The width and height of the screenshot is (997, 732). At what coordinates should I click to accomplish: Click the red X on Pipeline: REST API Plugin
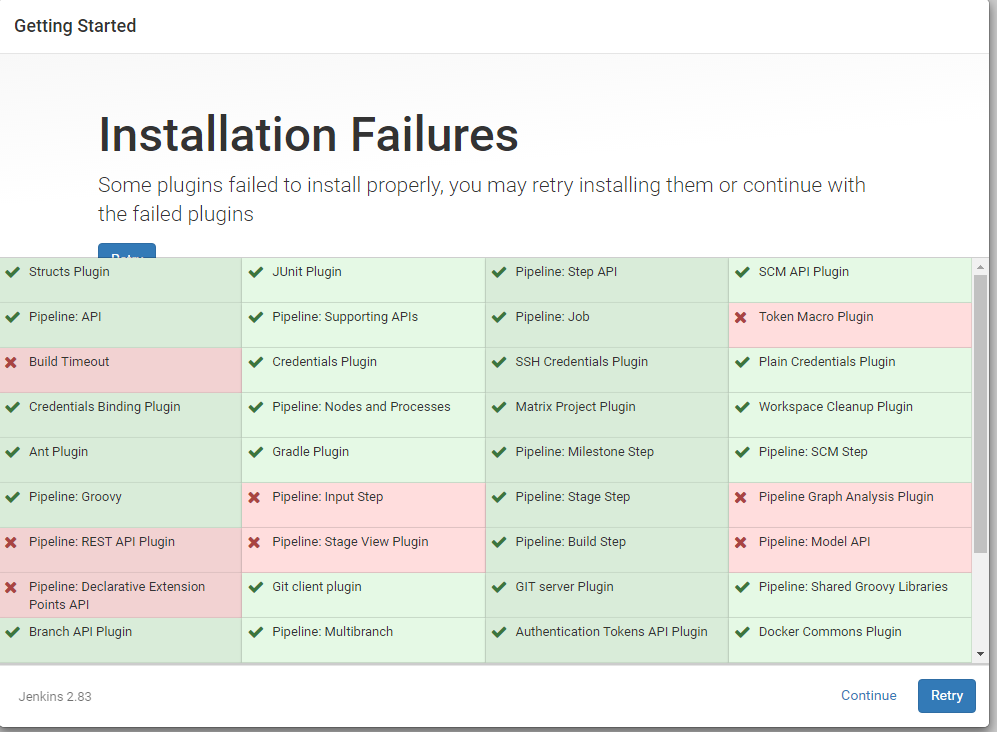pos(13,542)
